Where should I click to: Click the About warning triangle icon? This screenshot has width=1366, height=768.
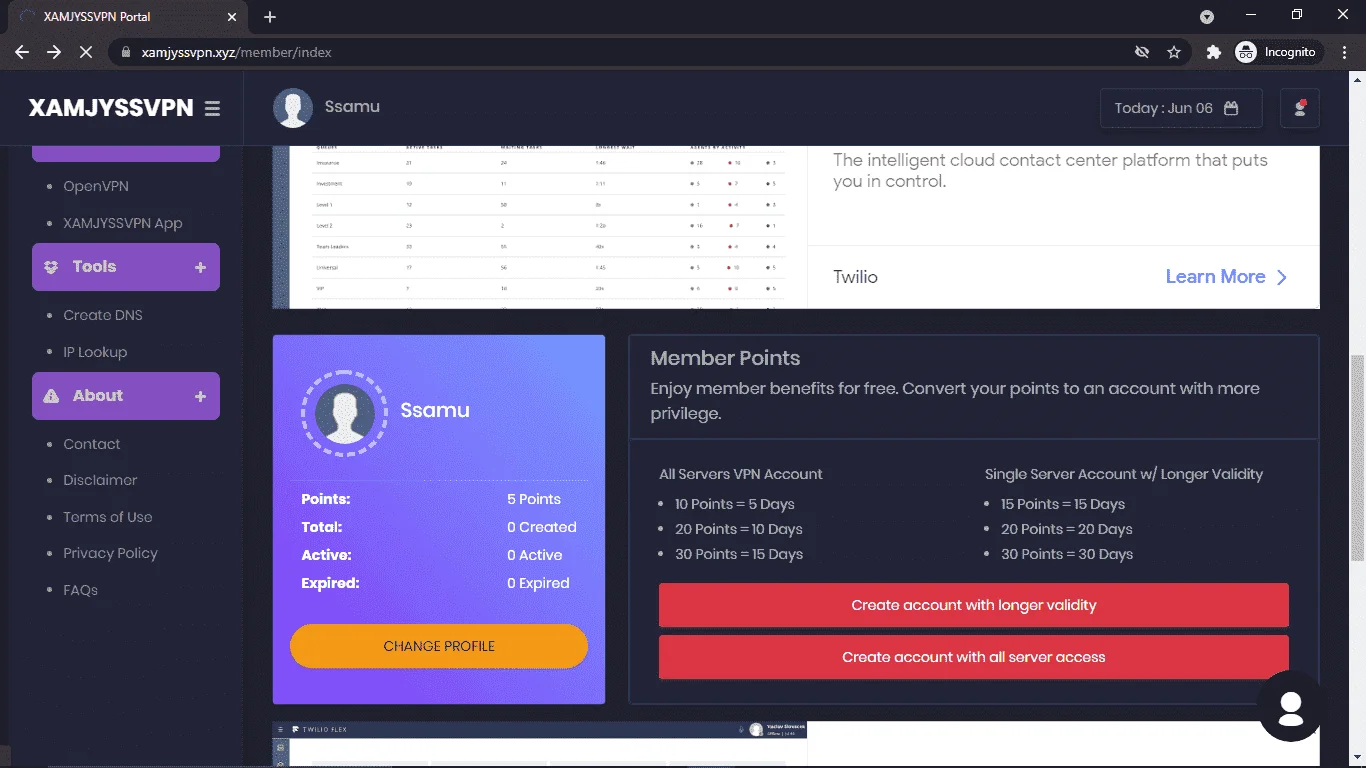(51, 396)
